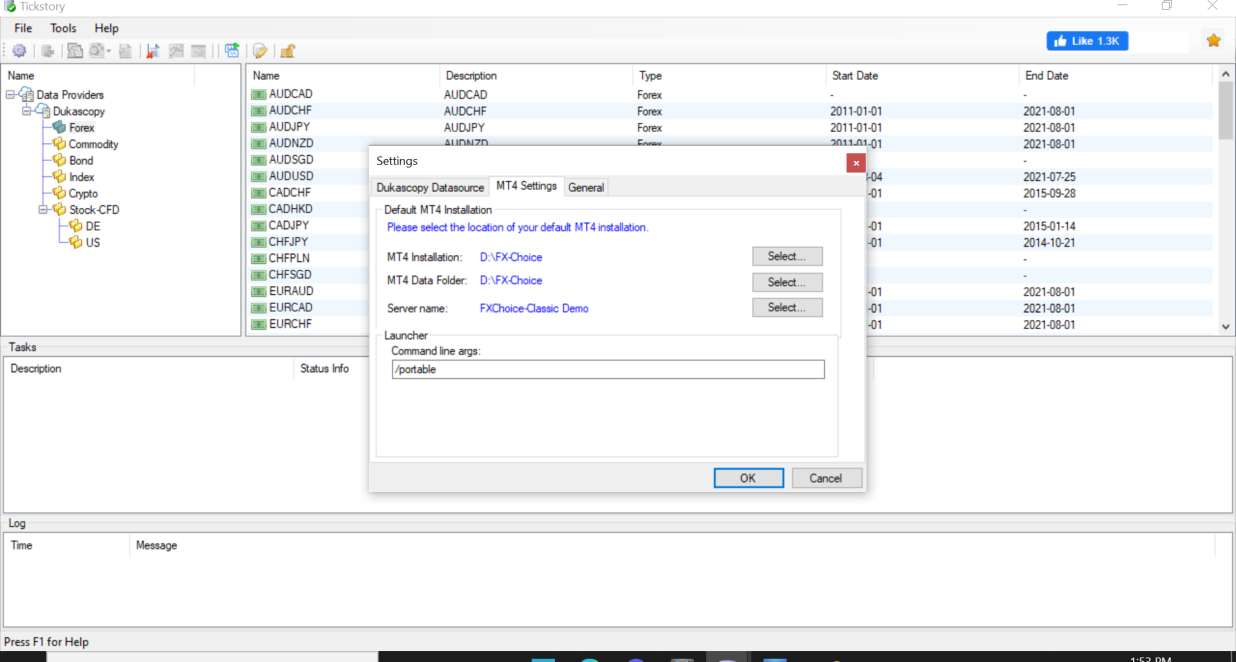Image resolution: width=1236 pixels, height=662 pixels.
Task: Click the open padlock toolbar icon
Action: 287,51
